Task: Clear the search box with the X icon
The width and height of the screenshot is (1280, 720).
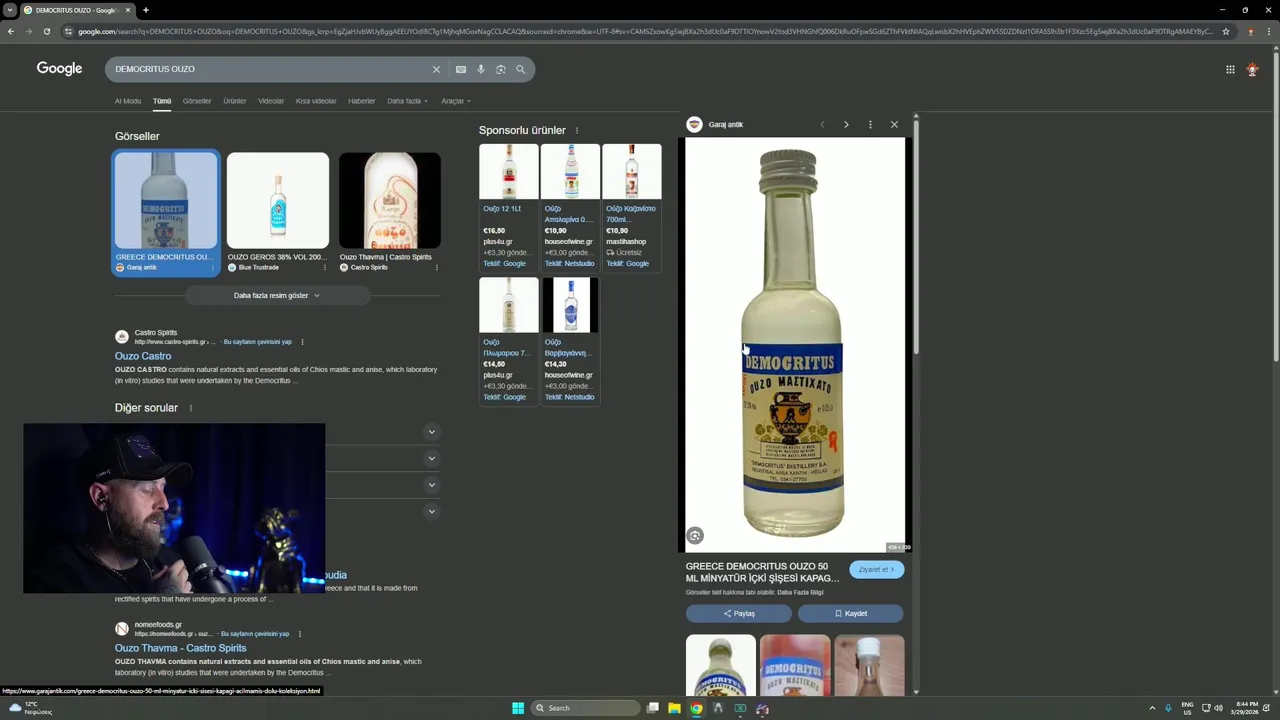Action: point(436,69)
